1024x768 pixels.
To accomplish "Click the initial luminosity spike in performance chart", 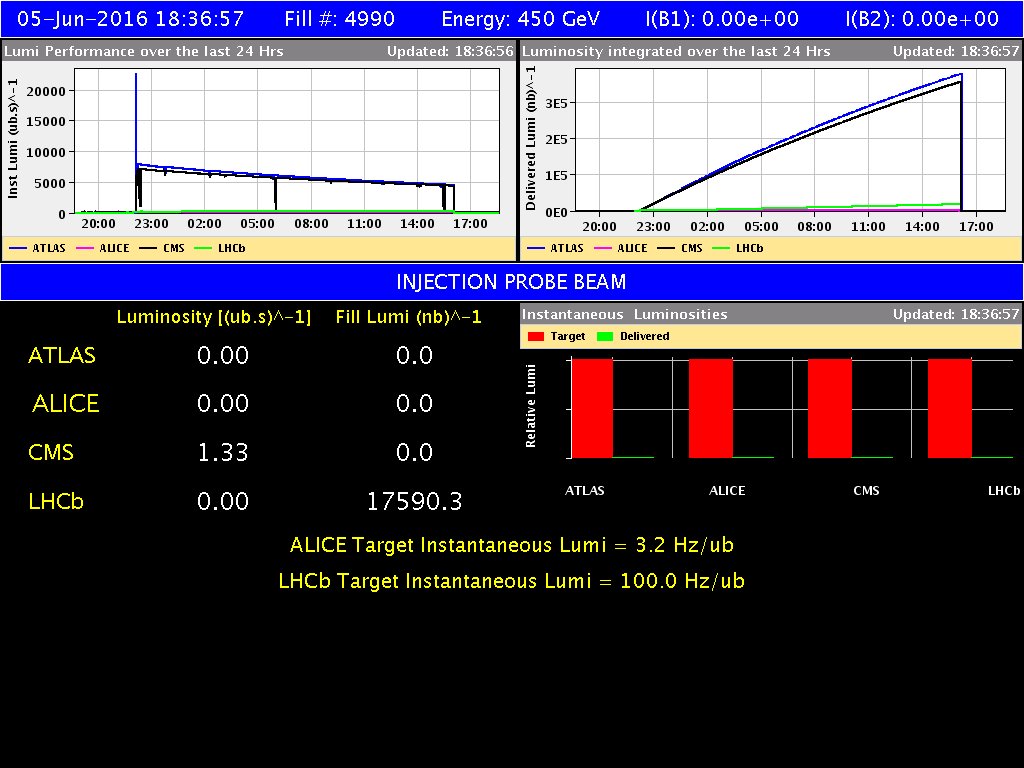I will (x=136, y=118).
